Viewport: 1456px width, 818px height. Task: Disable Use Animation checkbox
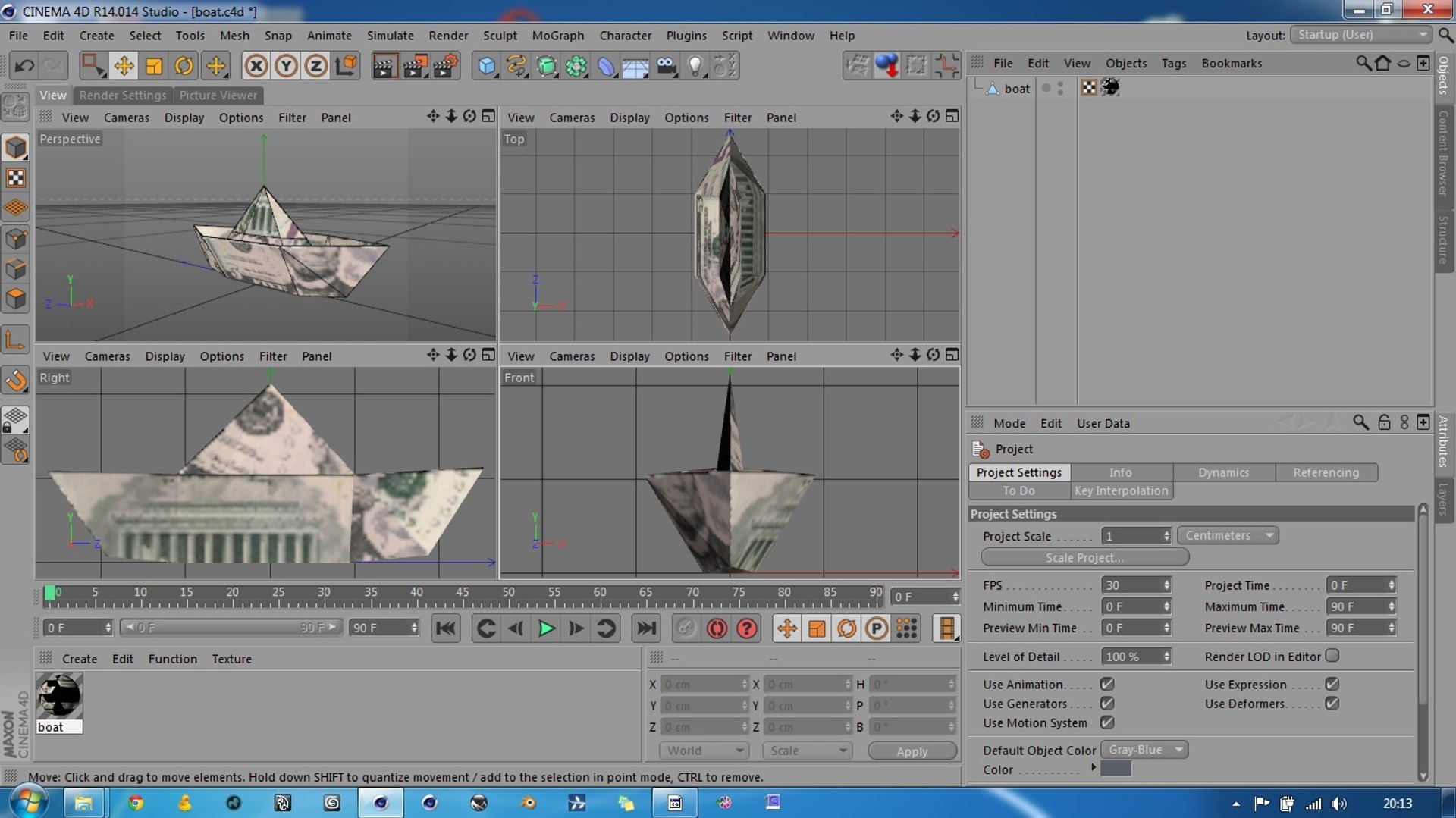pos(1107,684)
